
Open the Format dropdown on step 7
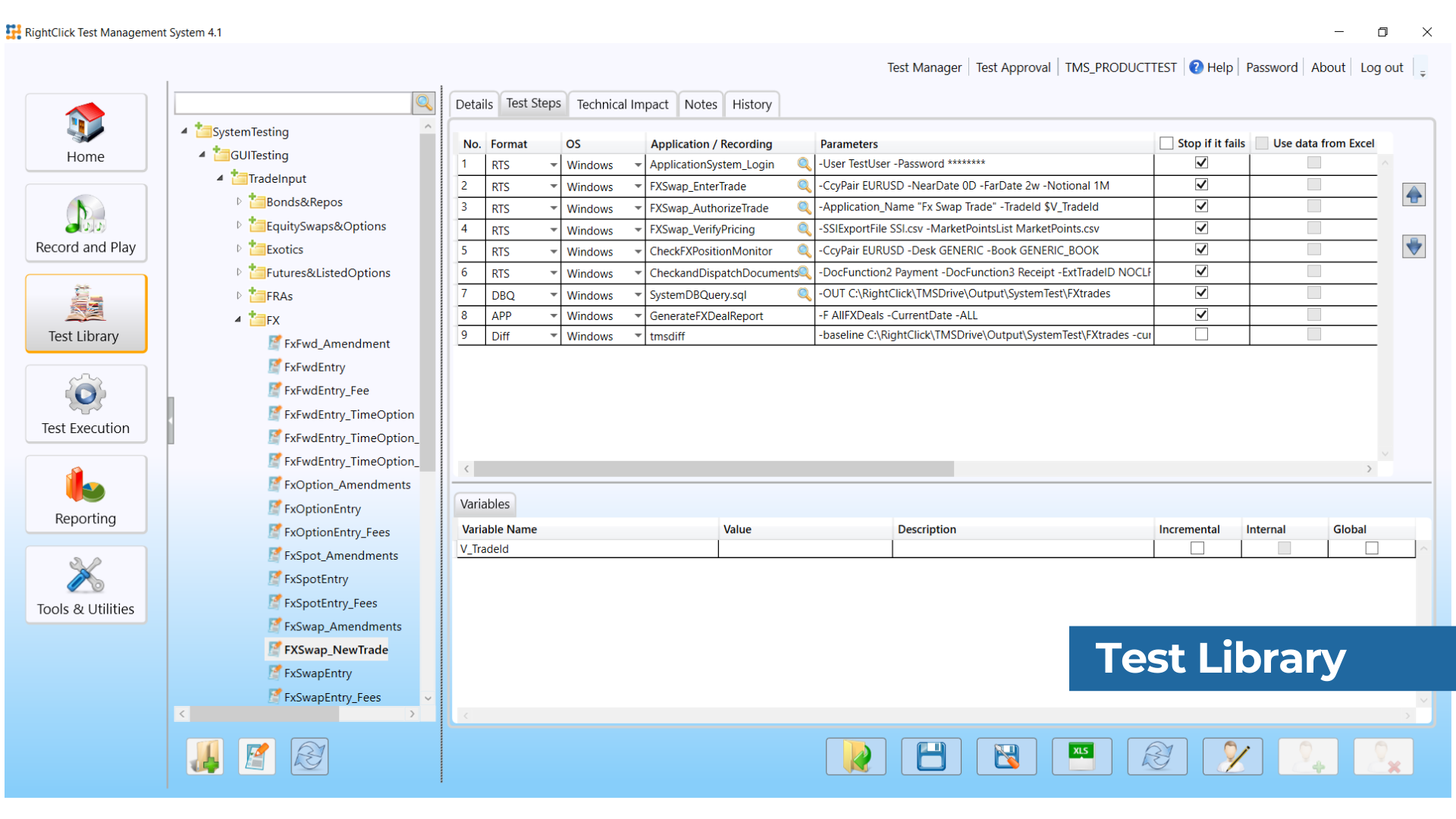click(553, 294)
